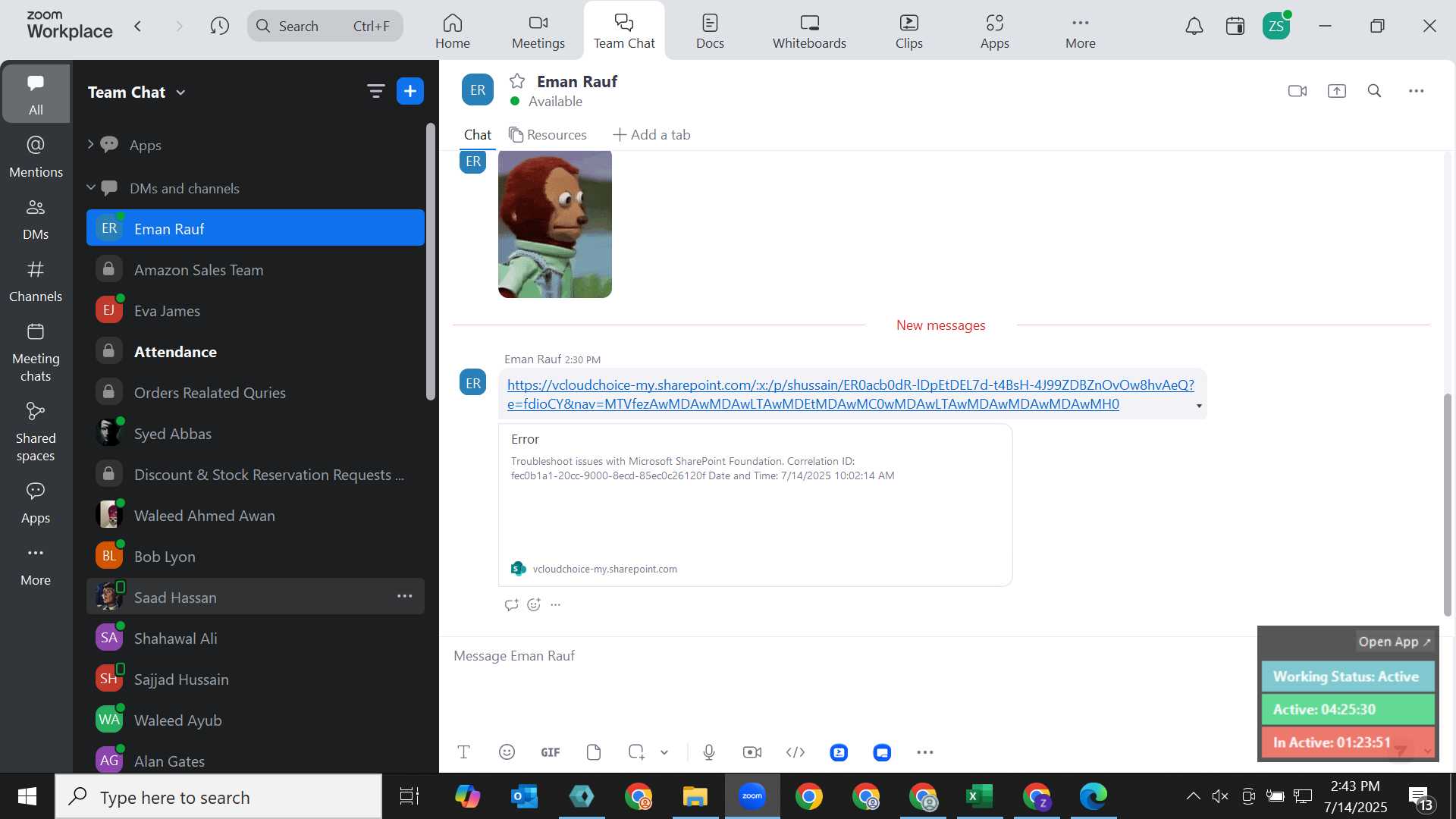Screen dimensions: 1456x819
Task: Open the calendar icon in header
Action: [x=1235, y=27]
